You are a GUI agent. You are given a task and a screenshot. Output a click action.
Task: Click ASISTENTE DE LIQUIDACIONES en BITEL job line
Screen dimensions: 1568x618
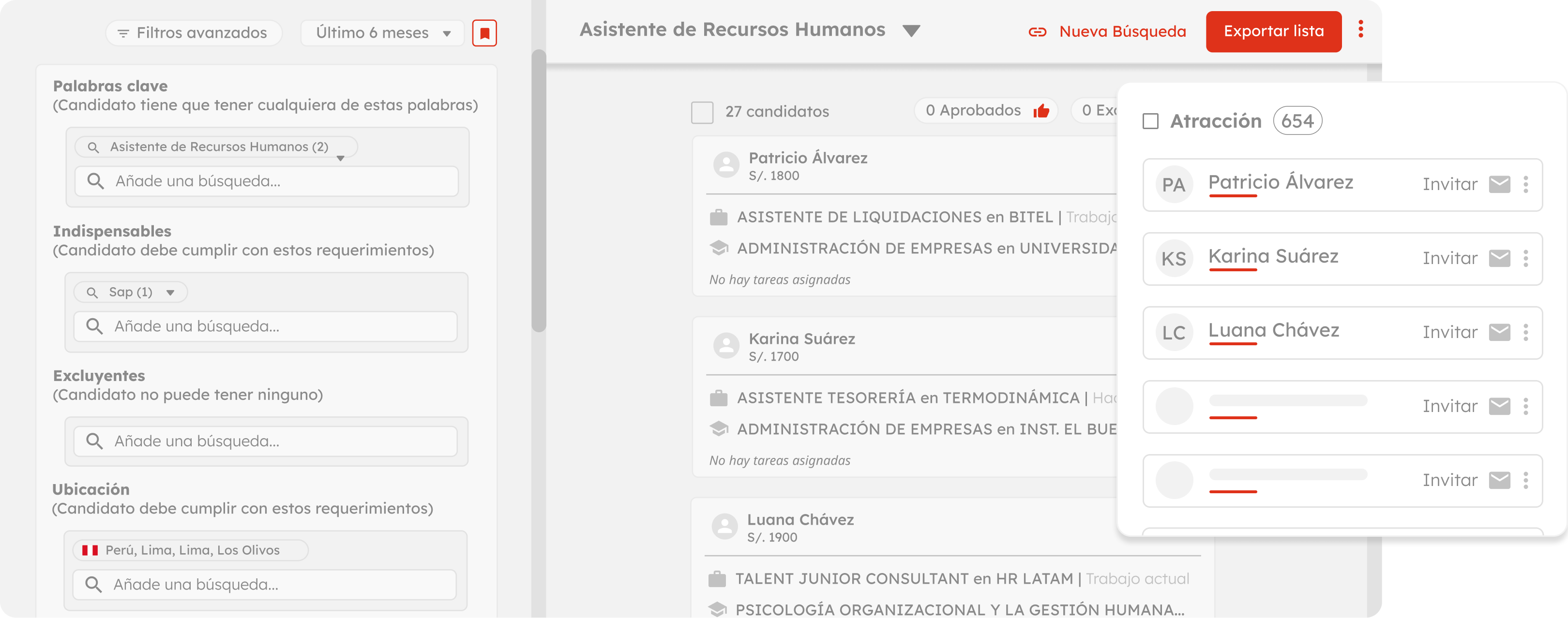coord(895,217)
